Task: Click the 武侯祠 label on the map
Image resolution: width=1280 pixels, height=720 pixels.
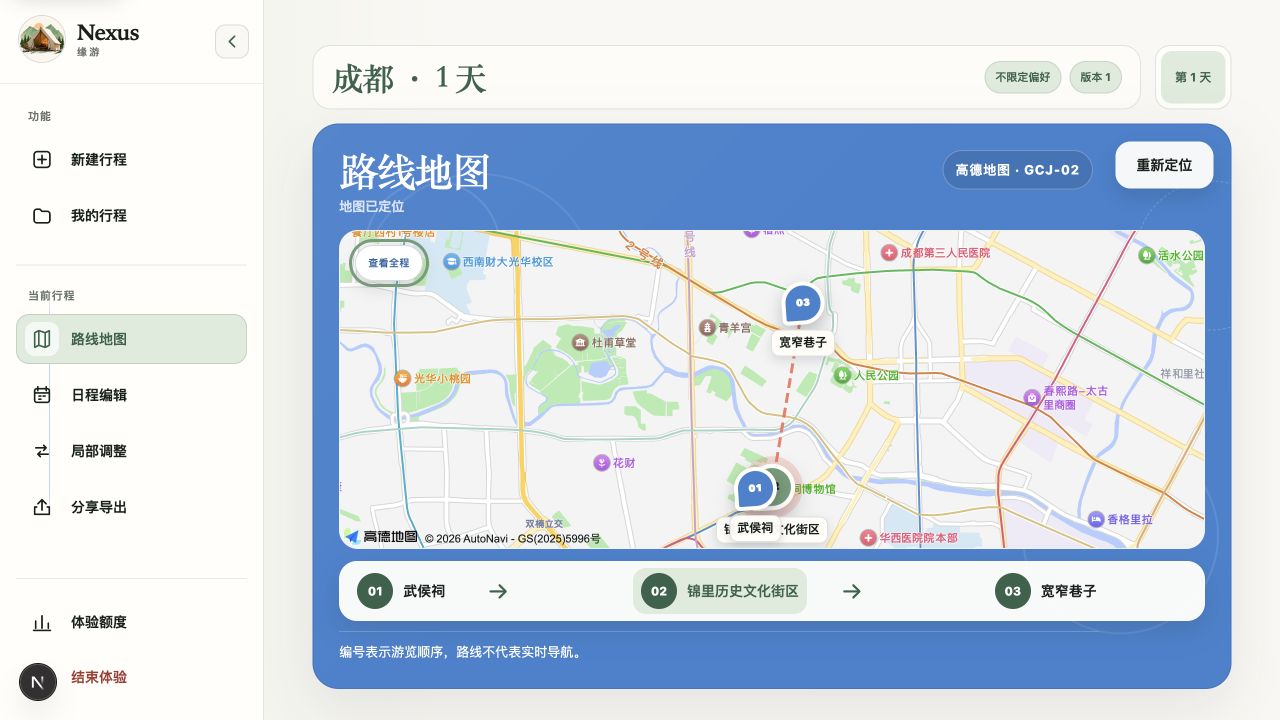Action: pos(755,527)
